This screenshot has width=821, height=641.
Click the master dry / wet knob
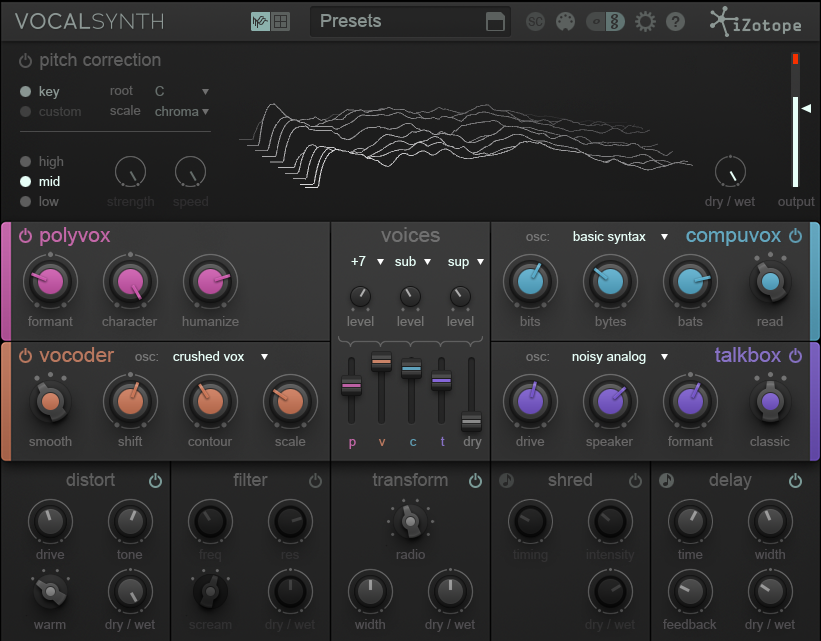coord(730,172)
